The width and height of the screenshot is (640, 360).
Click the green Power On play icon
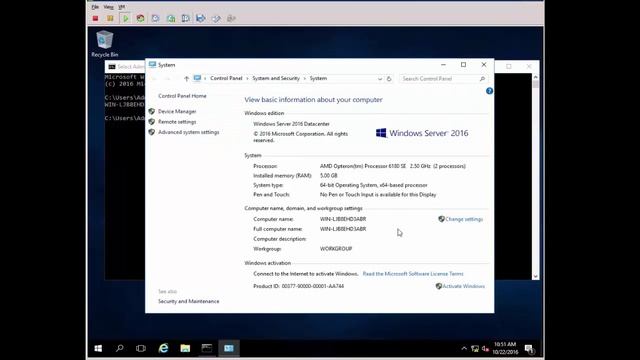[x=125, y=18]
